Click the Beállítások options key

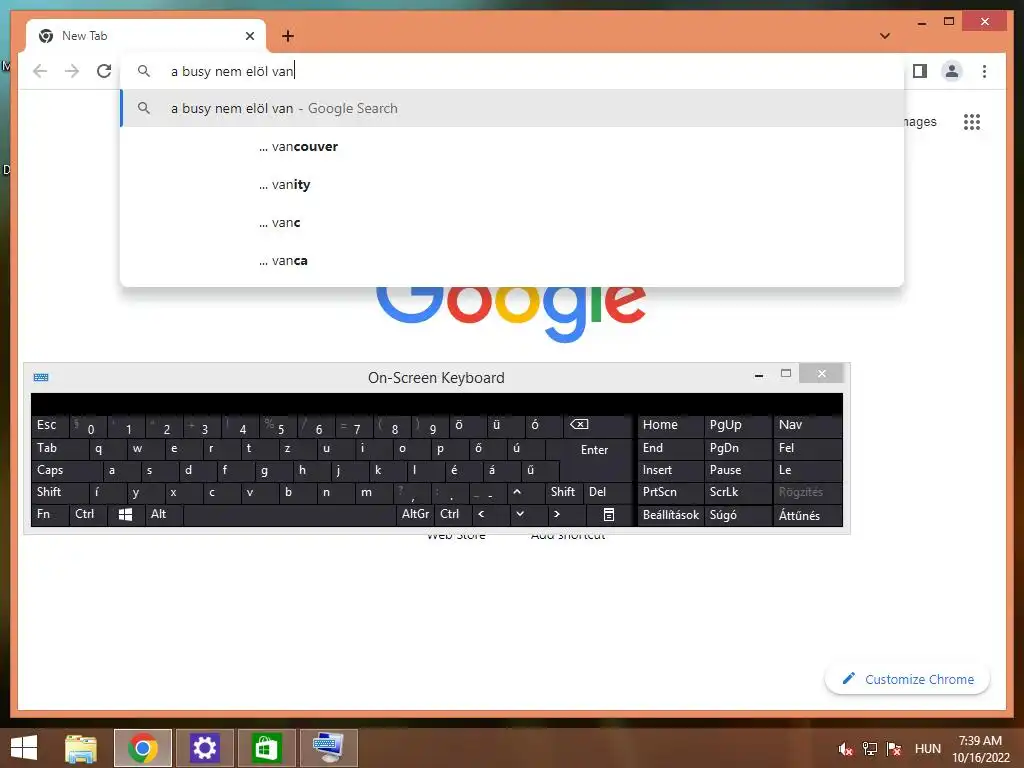click(x=670, y=515)
